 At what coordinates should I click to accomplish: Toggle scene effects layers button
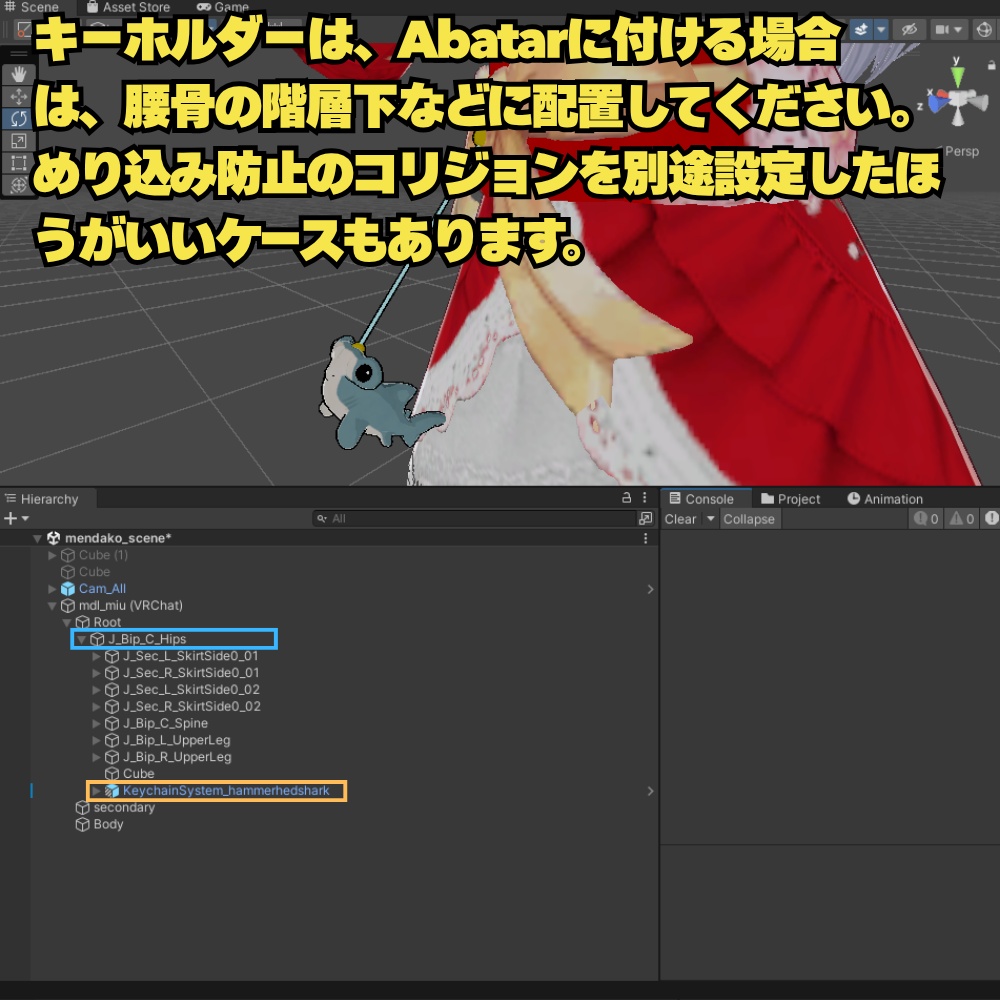[860, 29]
